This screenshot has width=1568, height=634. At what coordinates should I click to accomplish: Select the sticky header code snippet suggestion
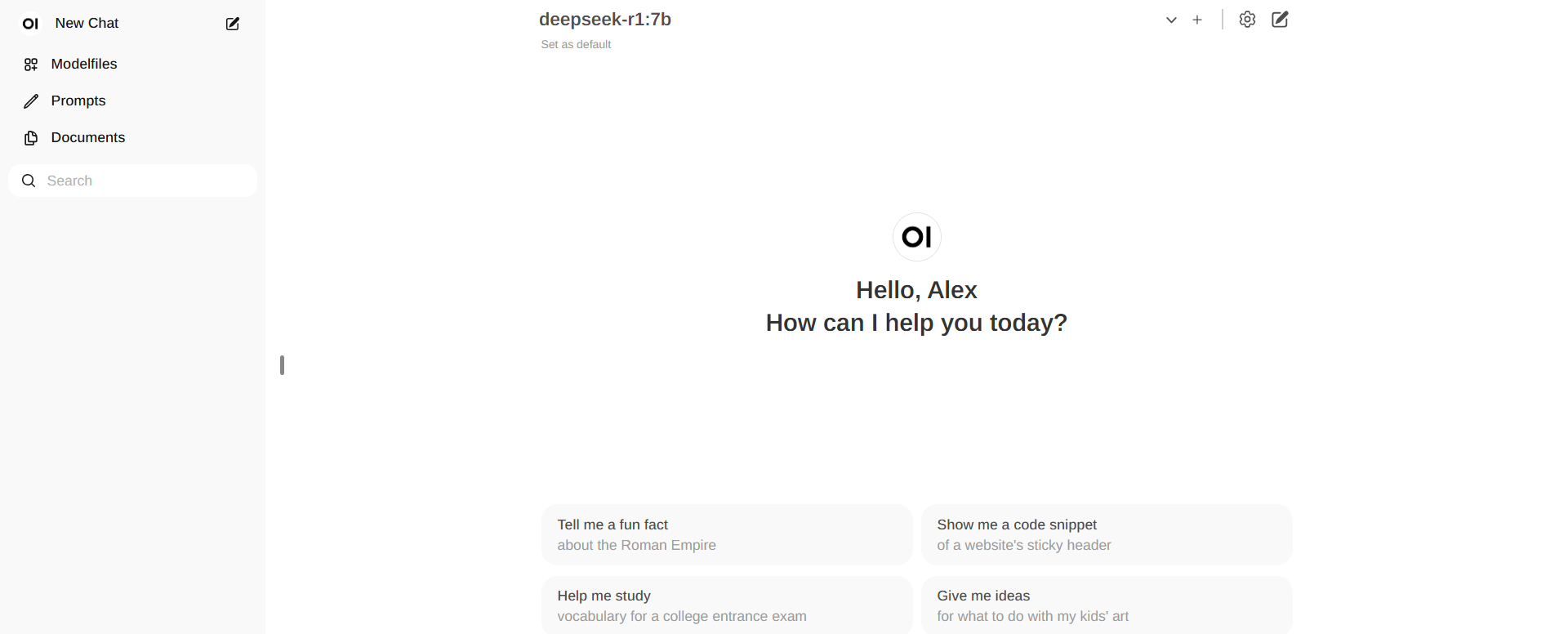click(x=1107, y=534)
